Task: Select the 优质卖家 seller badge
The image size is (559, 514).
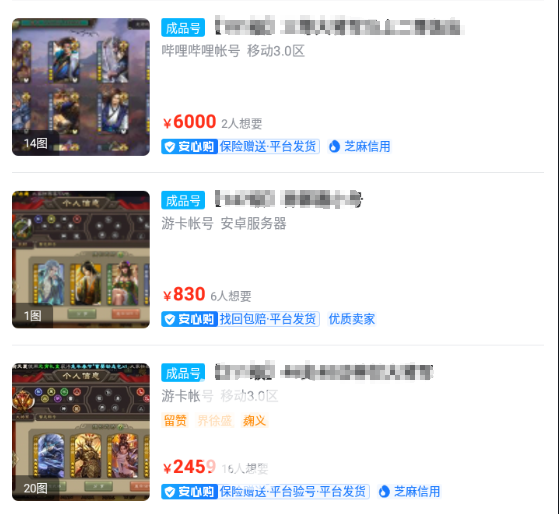Action: point(352,319)
